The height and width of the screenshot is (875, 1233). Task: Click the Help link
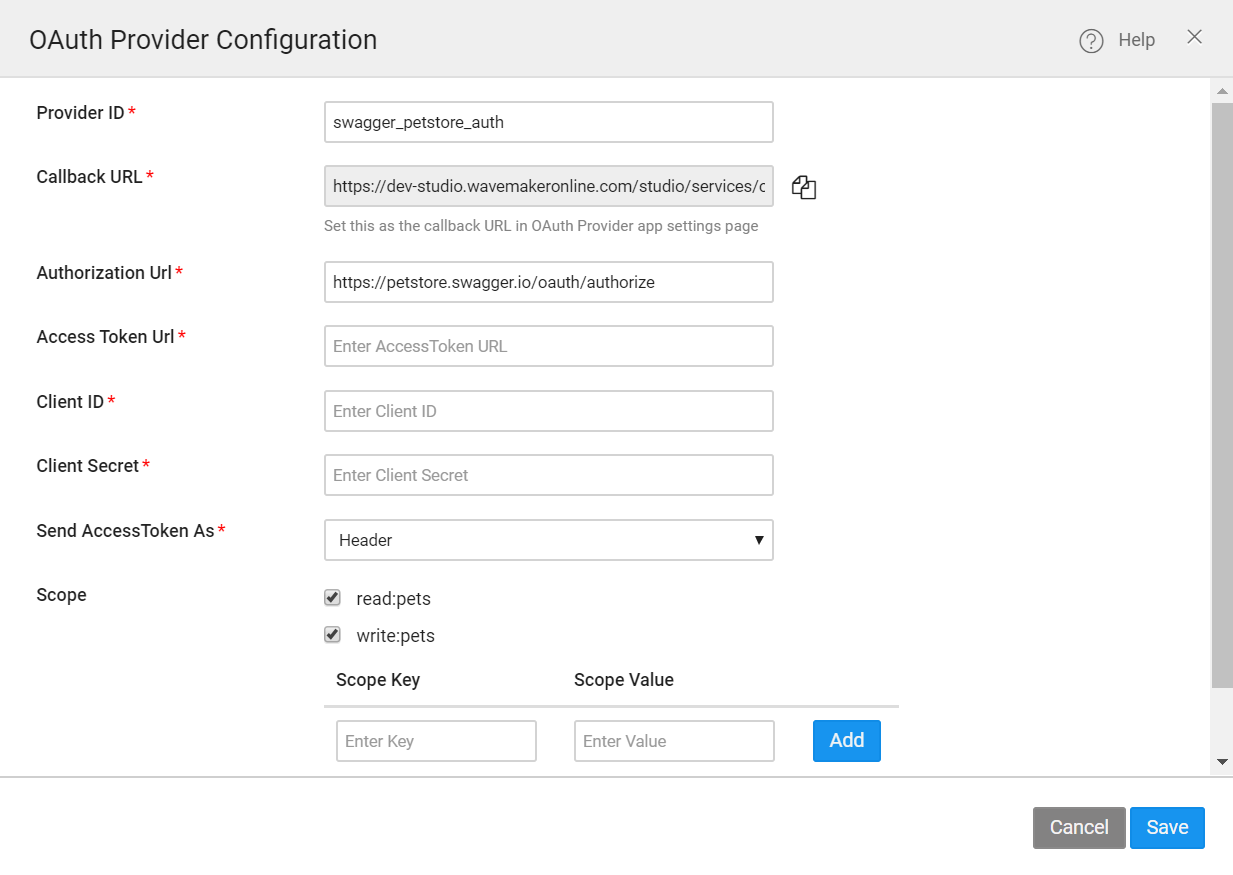click(1136, 40)
